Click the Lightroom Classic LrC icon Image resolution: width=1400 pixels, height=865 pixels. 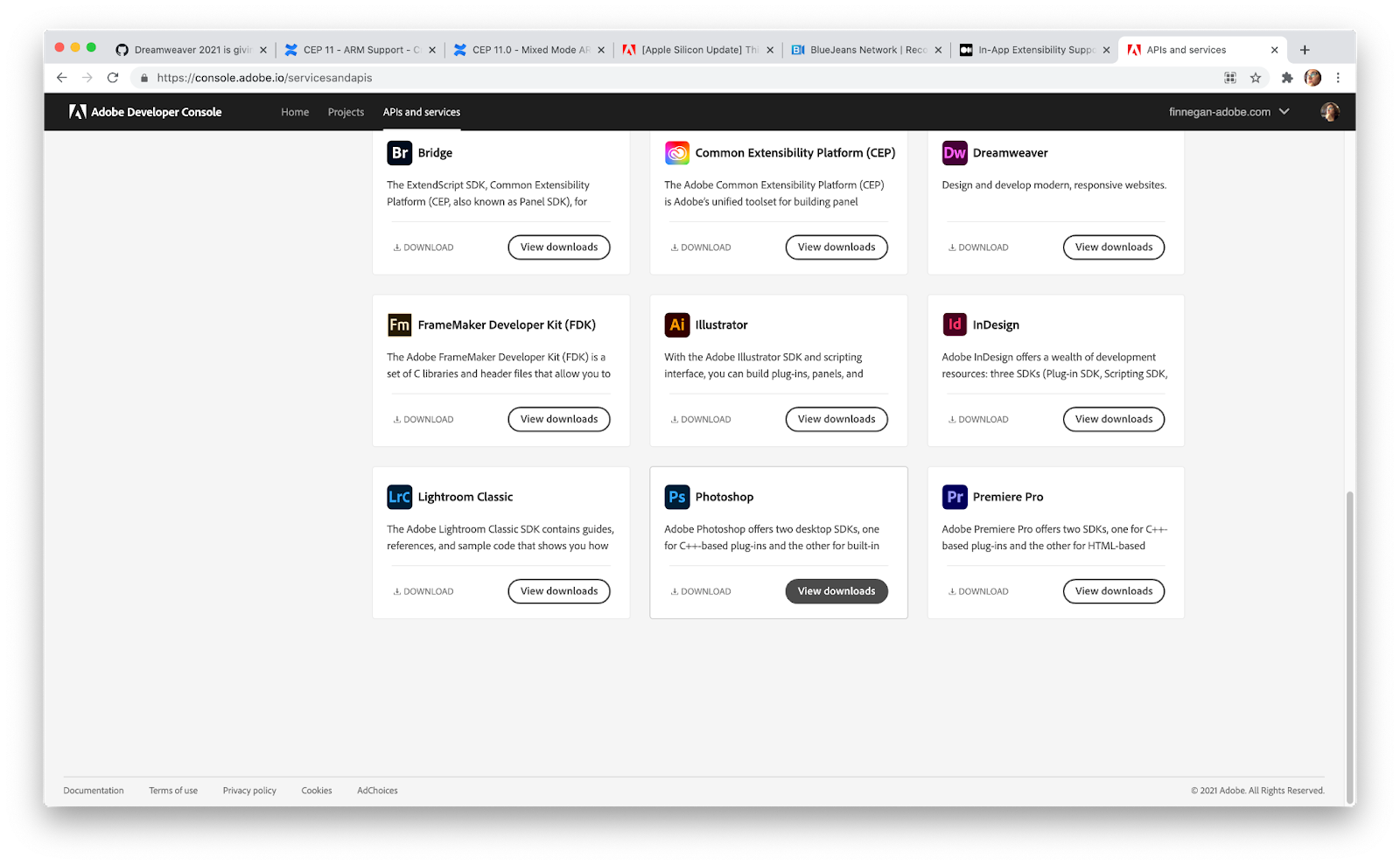point(399,497)
